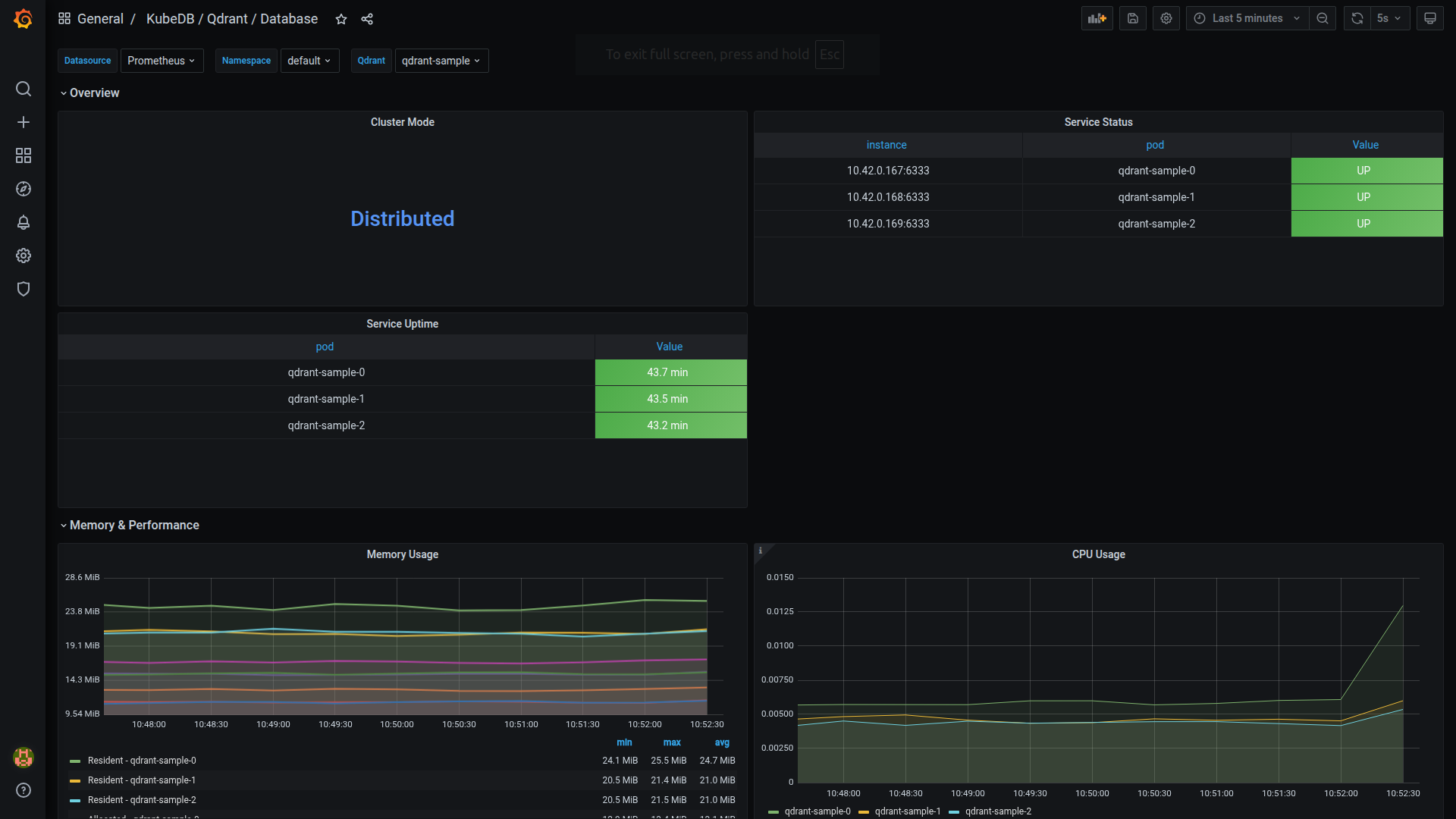Open the 5s refresh interval dropdown
This screenshot has height=819, width=1456.
tap(1390, 18)
